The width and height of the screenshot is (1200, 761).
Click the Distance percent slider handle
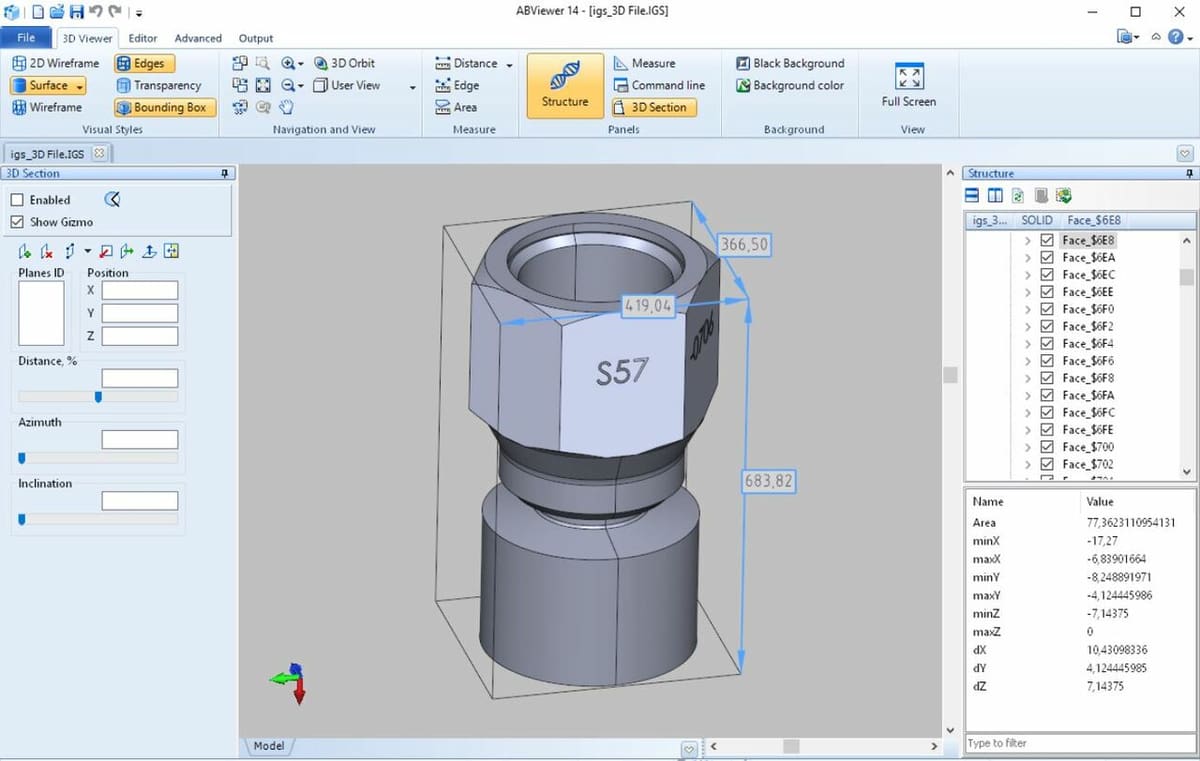[98, 397]
